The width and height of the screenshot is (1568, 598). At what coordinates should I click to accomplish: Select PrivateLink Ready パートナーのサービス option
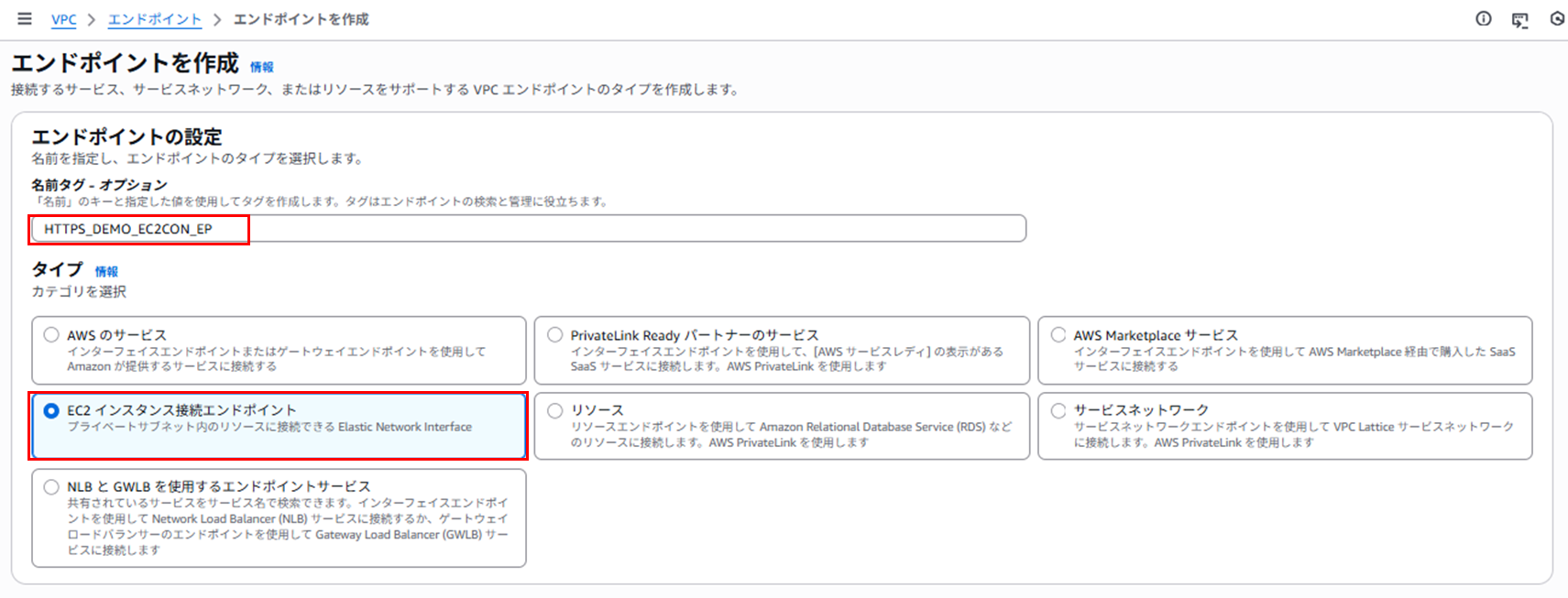(554, 335)
